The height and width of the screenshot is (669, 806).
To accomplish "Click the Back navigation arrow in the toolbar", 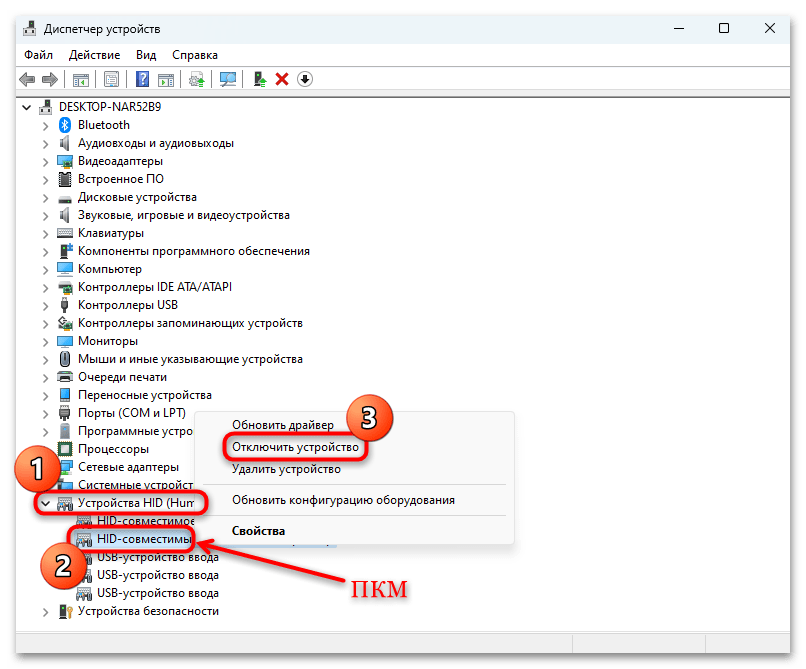I will point(27,79).
